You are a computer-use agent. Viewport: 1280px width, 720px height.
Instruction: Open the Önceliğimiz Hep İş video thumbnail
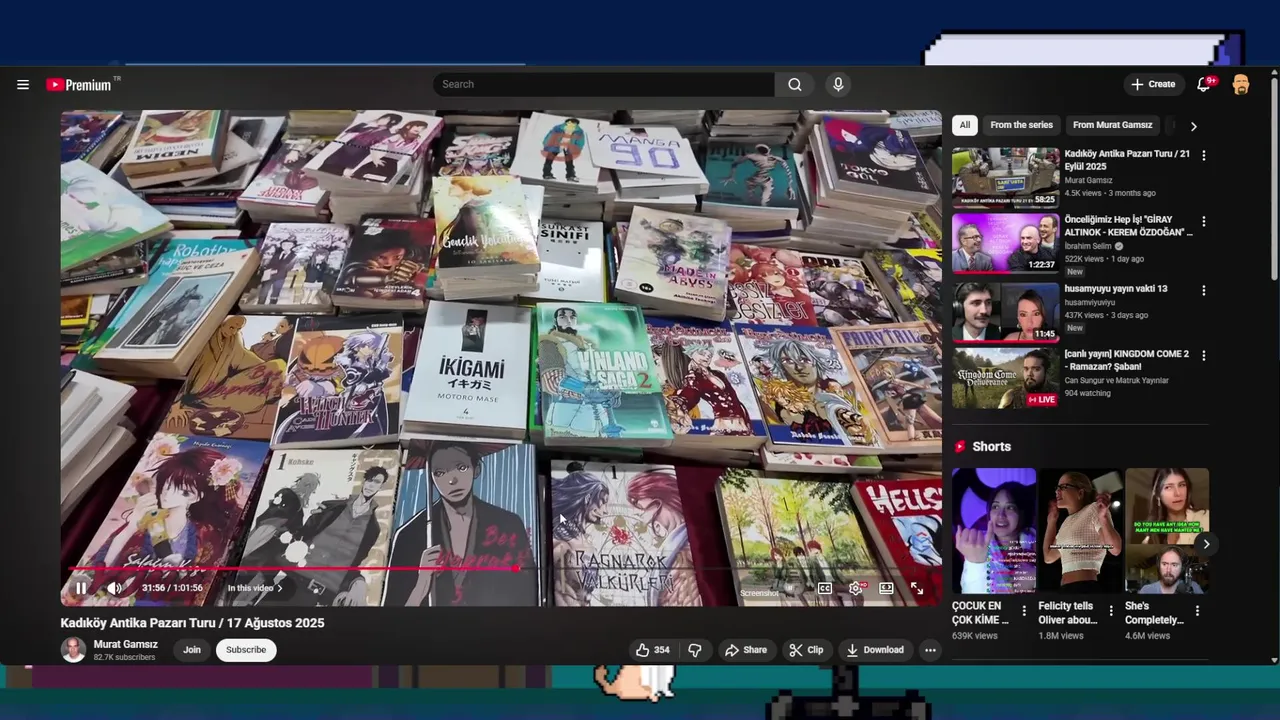pyautogui.click(x=1005, y=243)
